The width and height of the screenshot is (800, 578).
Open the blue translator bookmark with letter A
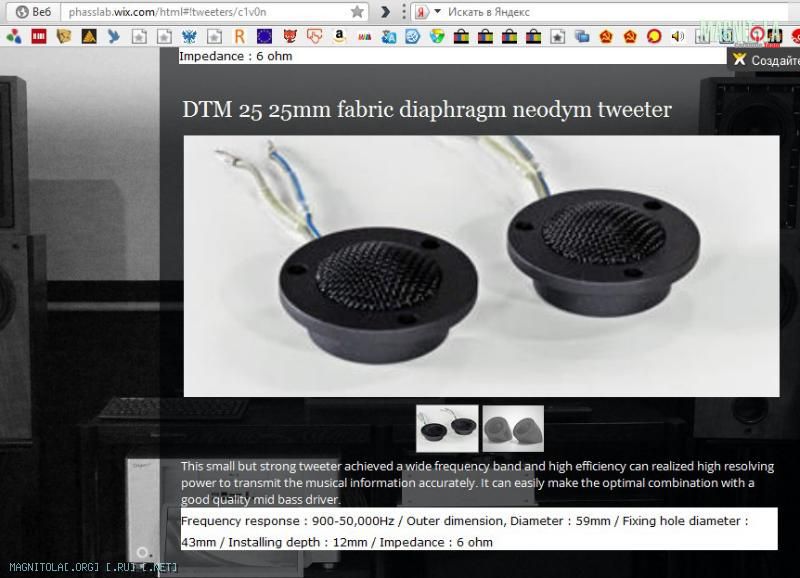(389, 36)
